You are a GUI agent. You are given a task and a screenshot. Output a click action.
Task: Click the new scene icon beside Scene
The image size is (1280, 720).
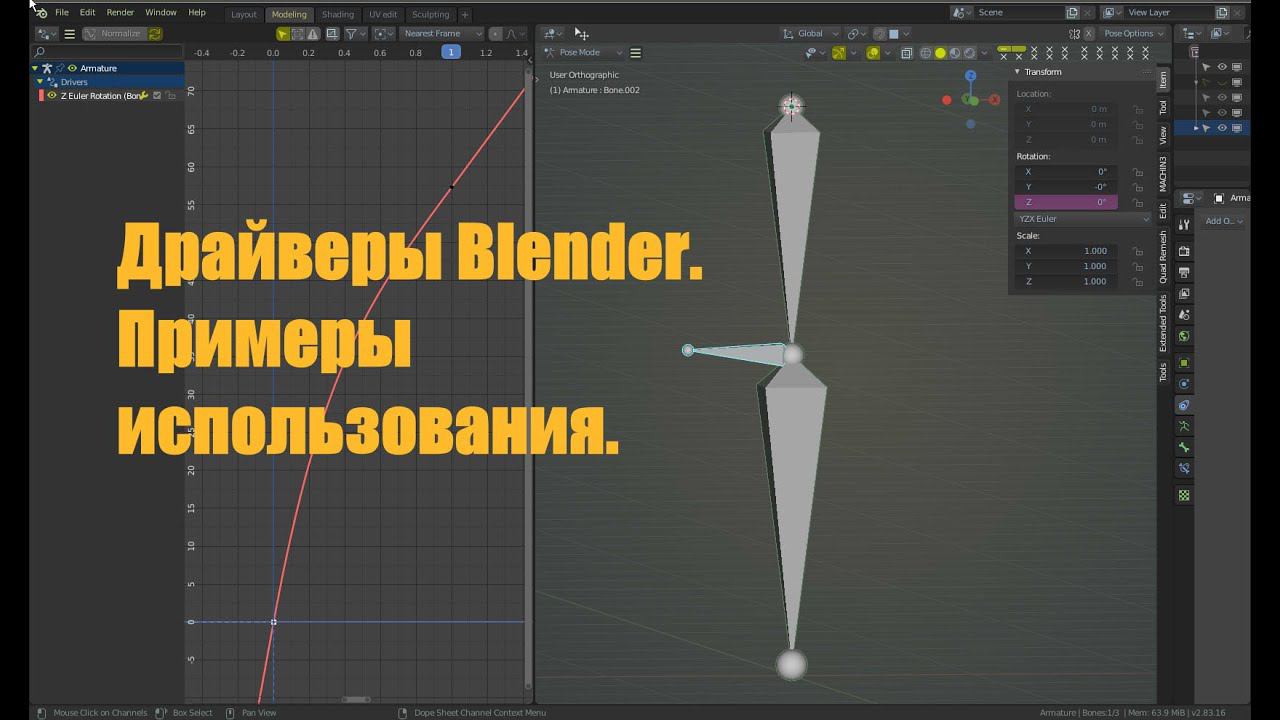[x=1073, y=12]
